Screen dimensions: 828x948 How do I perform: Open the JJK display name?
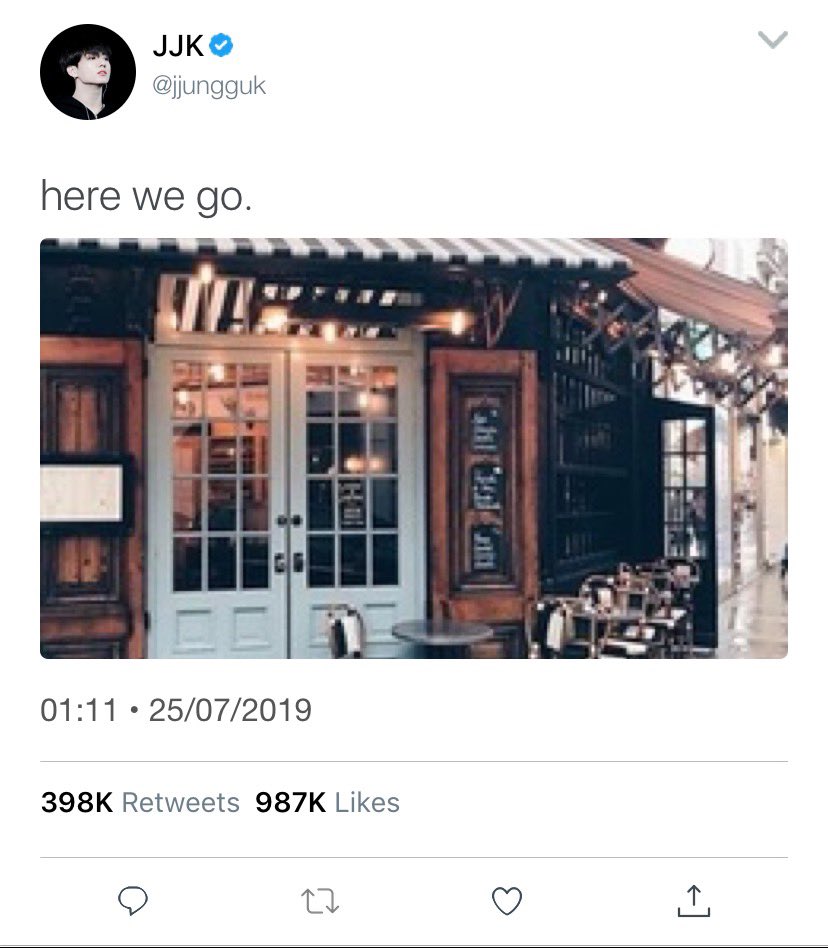178,46
